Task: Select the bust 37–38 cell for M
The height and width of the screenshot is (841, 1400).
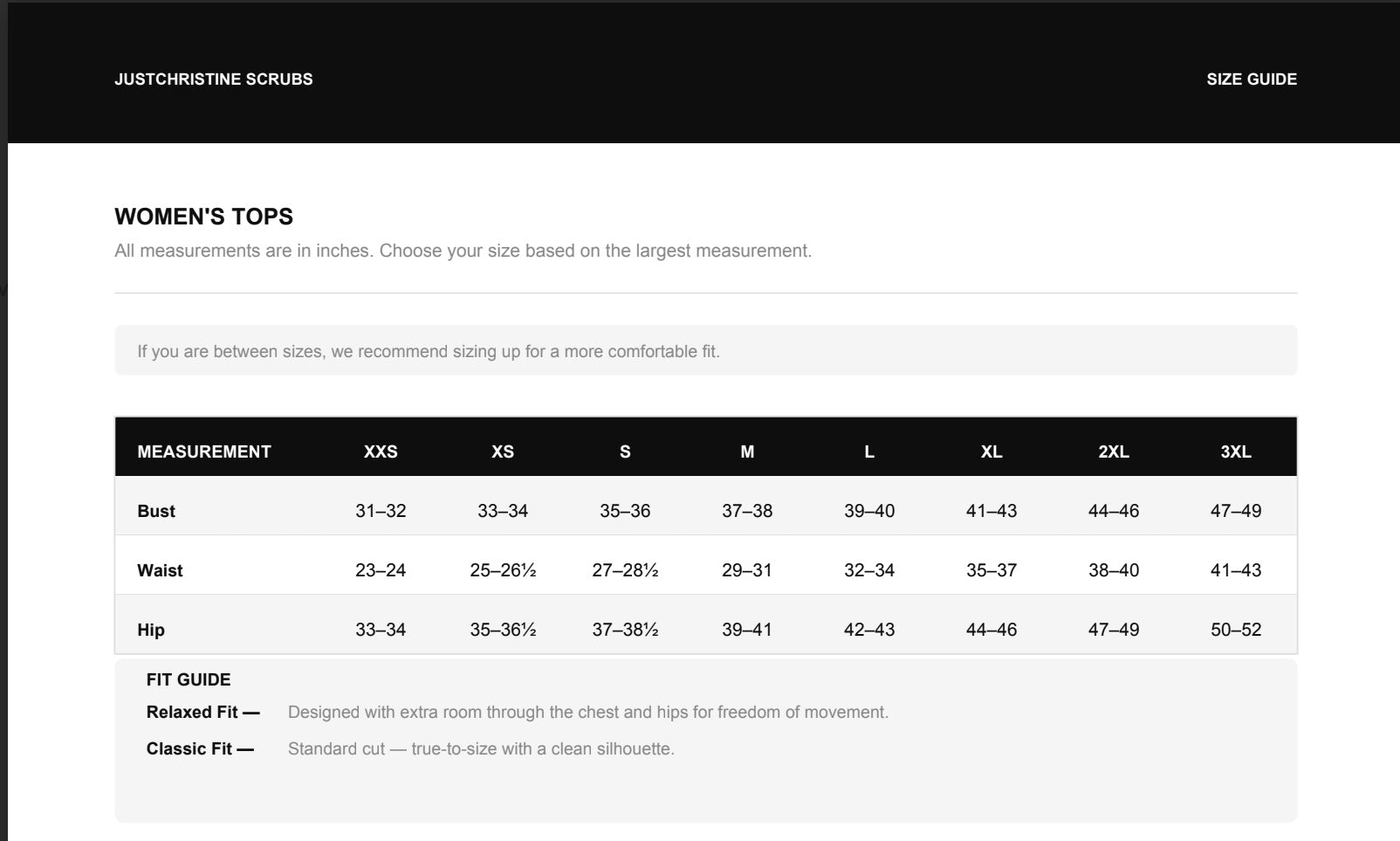Action: [x=747, y=511]
